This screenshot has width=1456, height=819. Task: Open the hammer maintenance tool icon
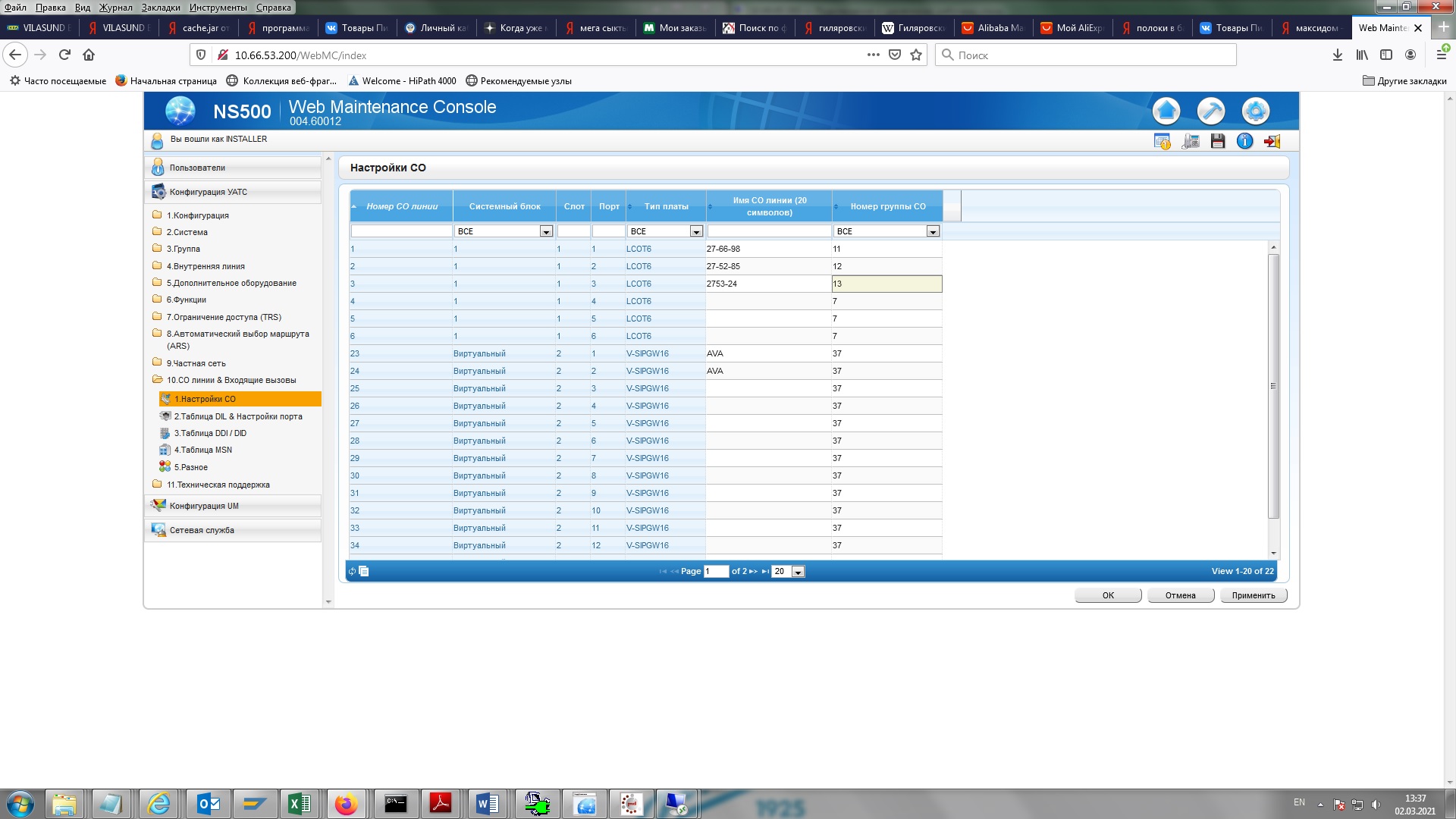click(x=1210, y=111)
